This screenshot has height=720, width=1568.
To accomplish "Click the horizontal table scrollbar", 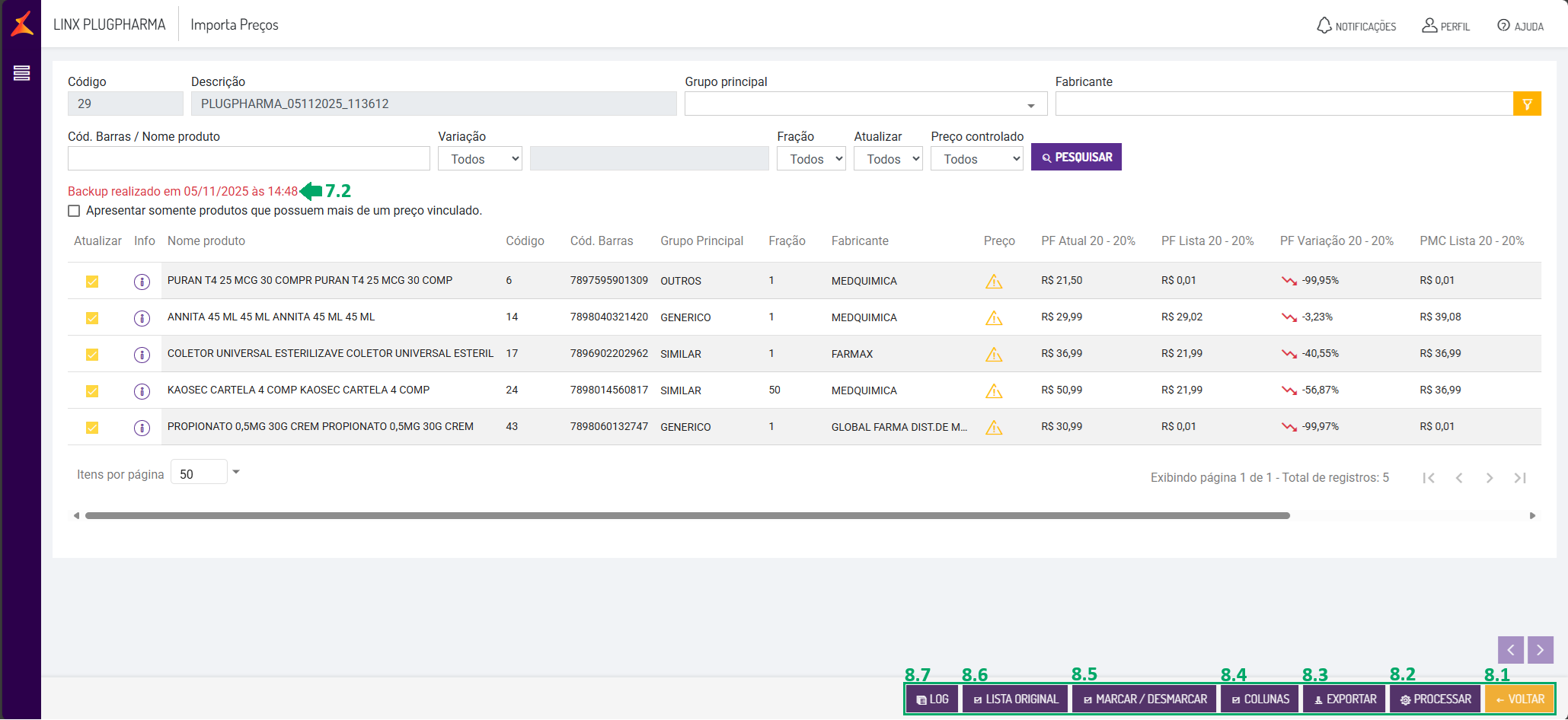I will pos(685,516).
